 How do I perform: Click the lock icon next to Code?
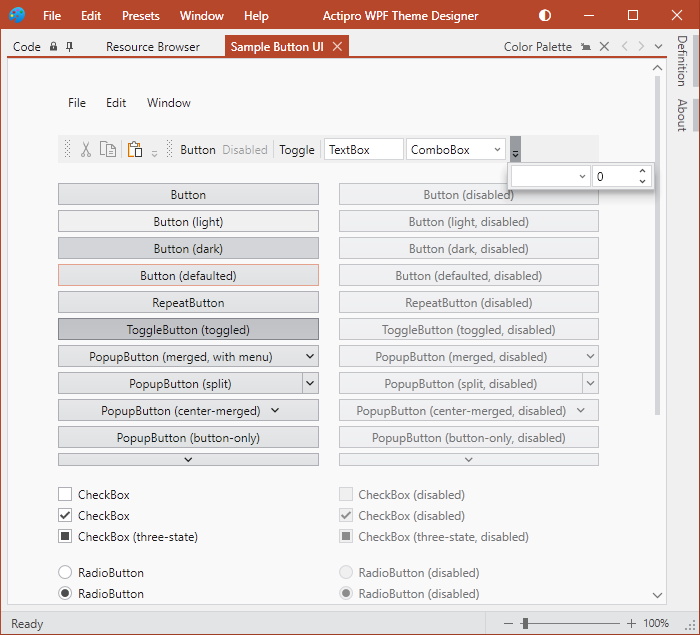[x=54, y=46]
